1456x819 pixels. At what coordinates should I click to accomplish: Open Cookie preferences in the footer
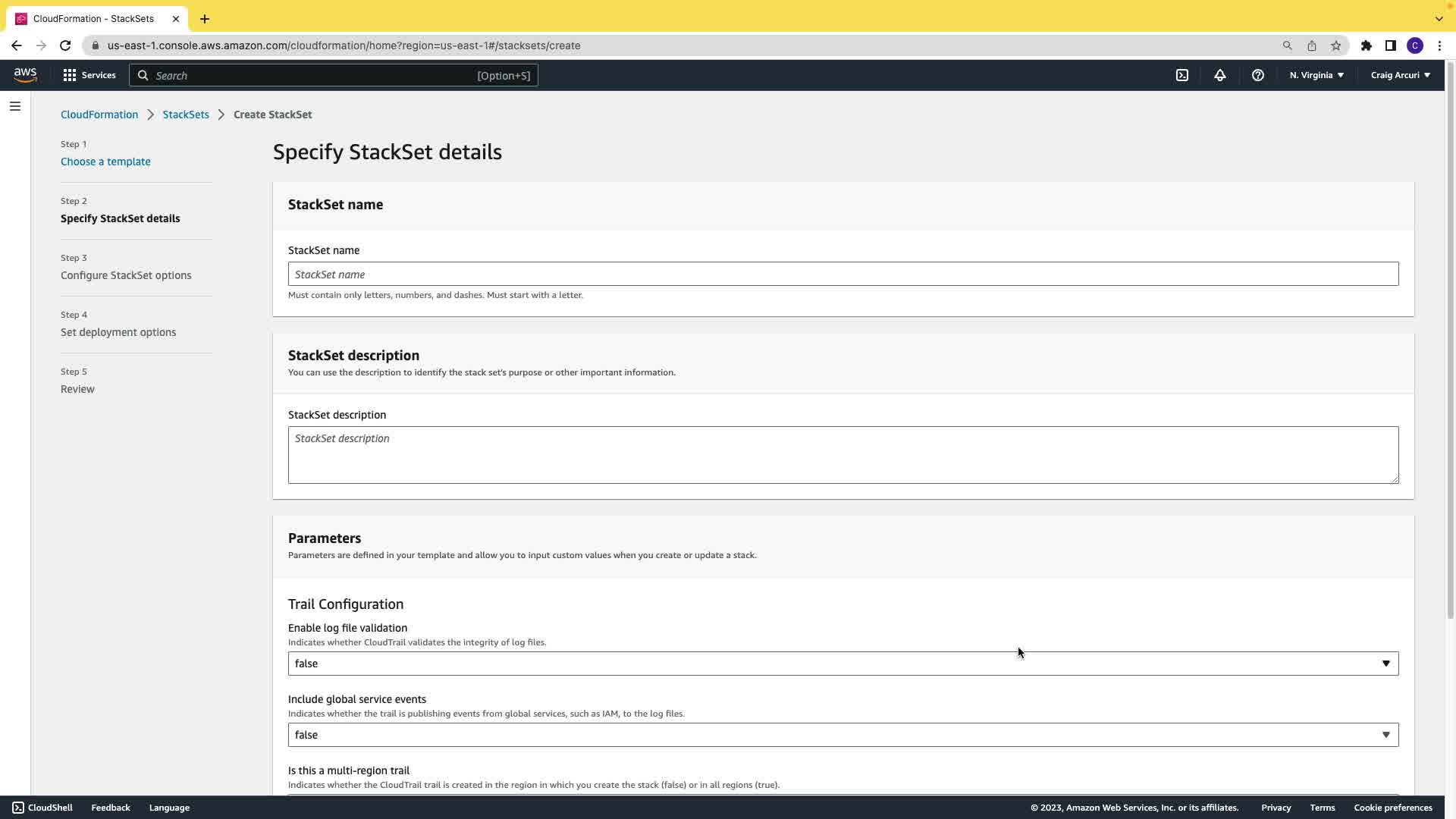(x=1393, y=808)
